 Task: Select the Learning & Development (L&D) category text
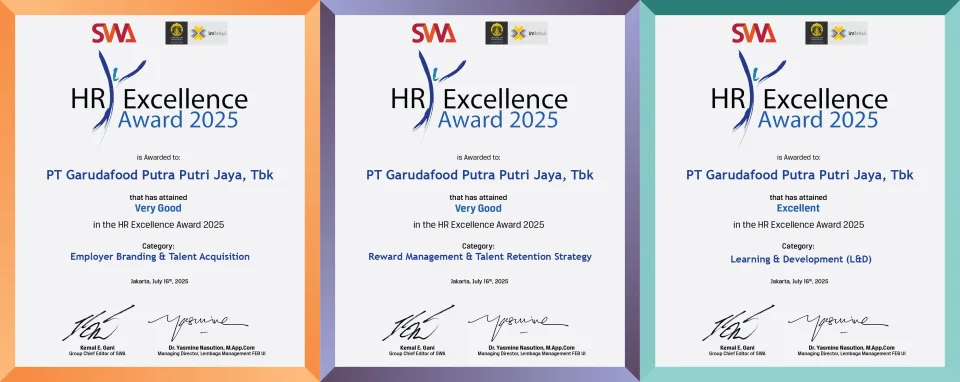coord(800,260)
